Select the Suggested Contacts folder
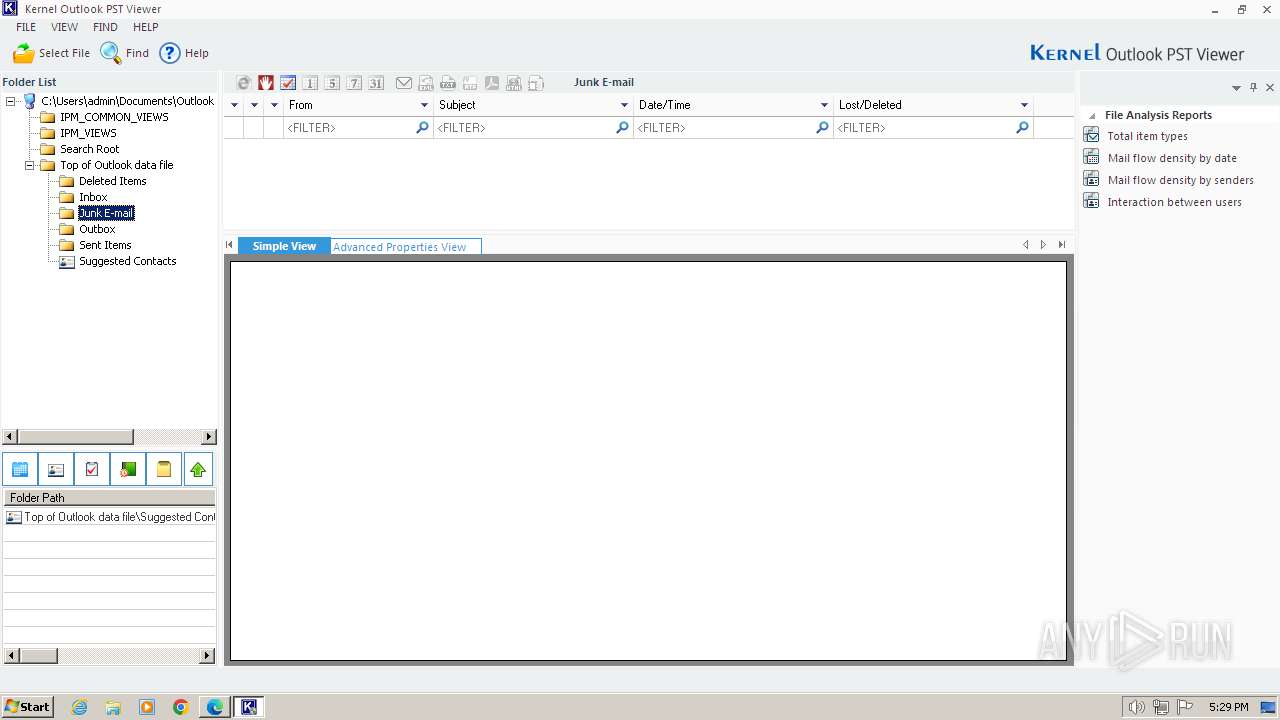Image resolution: width=1280 pixels, height=720 pixels. click(x=127, y=261)
